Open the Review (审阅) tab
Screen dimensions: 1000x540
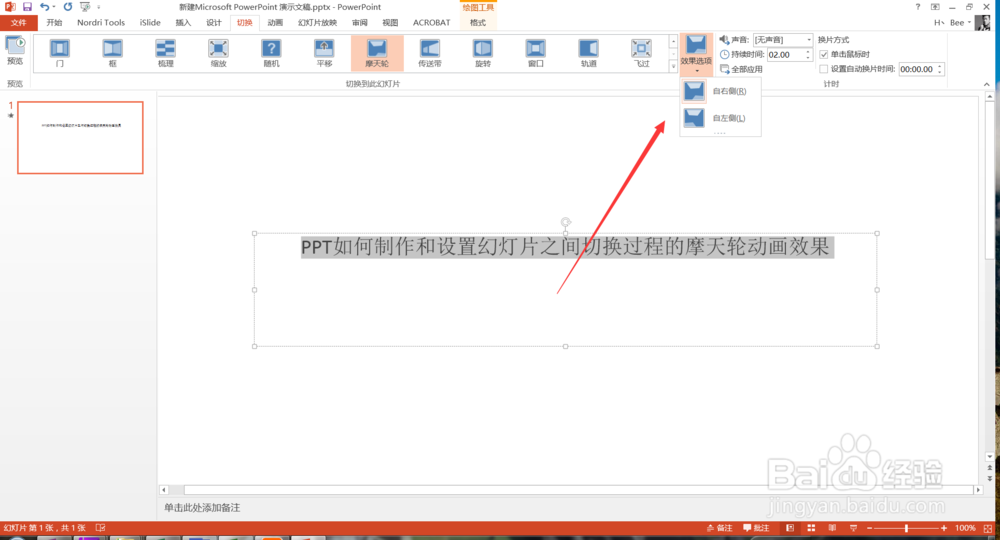tap(360, 22)
